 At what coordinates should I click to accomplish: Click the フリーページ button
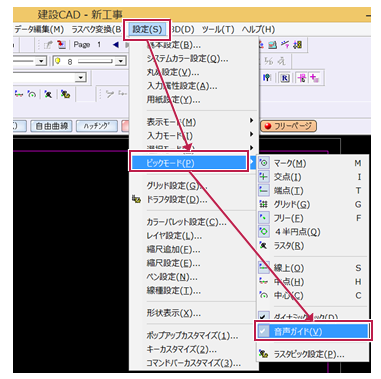(x=288, y=126)
